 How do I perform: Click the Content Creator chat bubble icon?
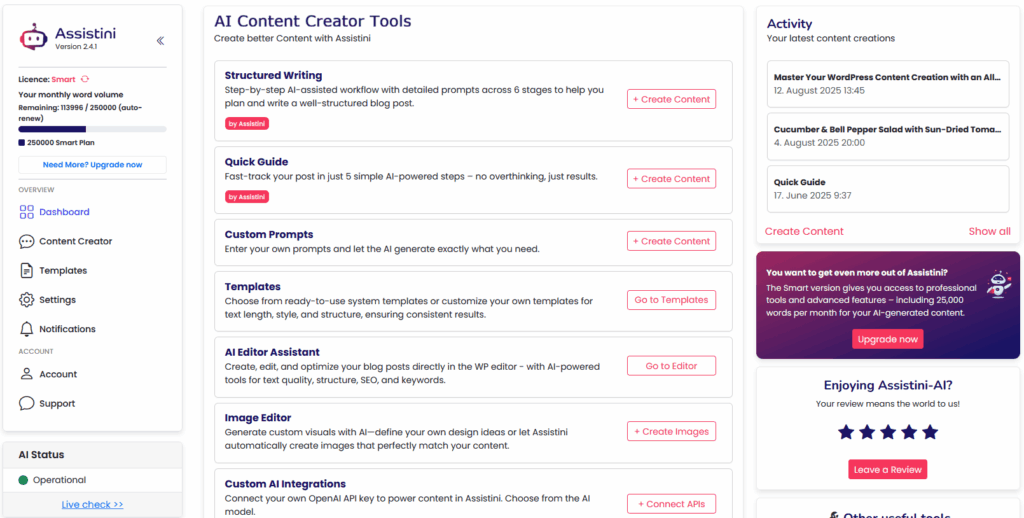click(x=27, y=241)
